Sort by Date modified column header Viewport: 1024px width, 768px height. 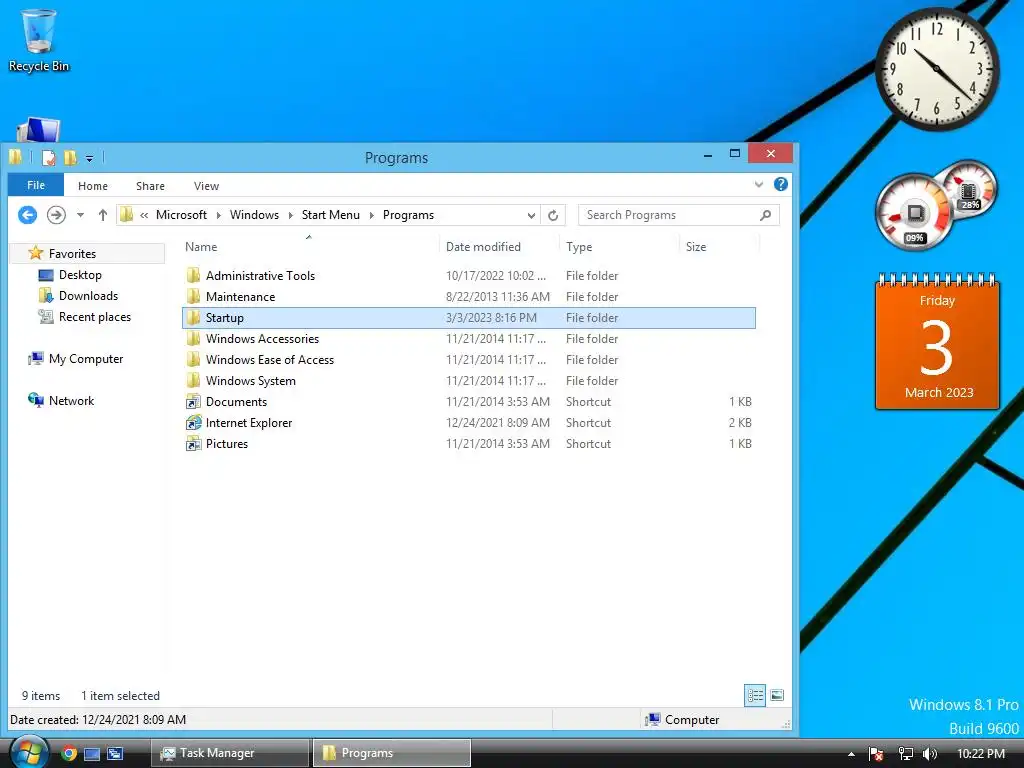(x=483, y=247)
